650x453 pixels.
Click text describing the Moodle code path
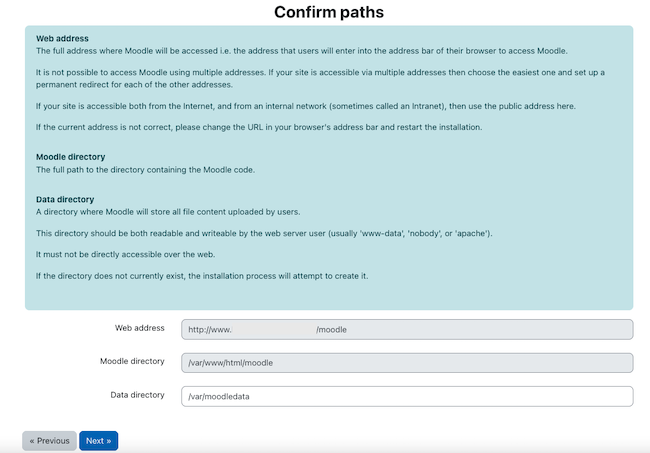pyautogui.click(x=145, y=169)
